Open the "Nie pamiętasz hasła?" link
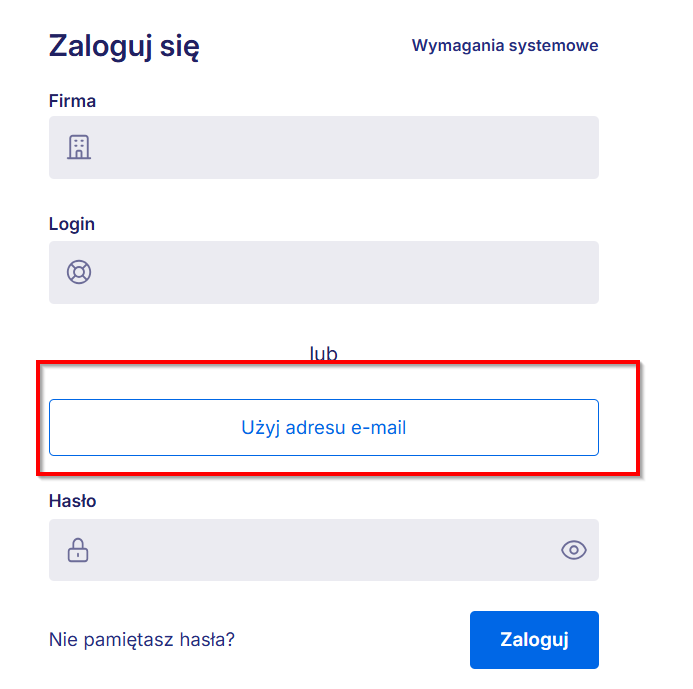The image size is (693, 689). coord(142,639)
